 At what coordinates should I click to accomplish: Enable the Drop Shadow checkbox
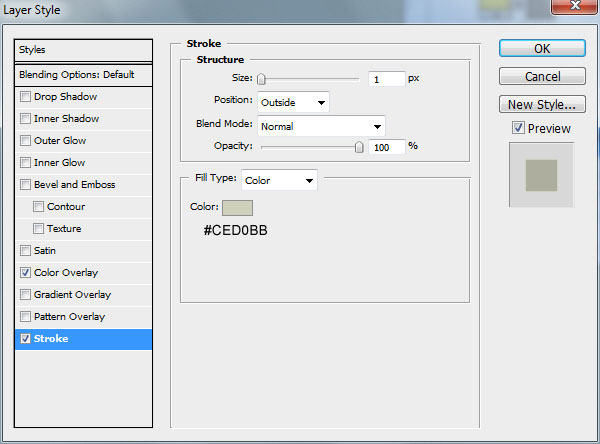(x=25, y=96)
